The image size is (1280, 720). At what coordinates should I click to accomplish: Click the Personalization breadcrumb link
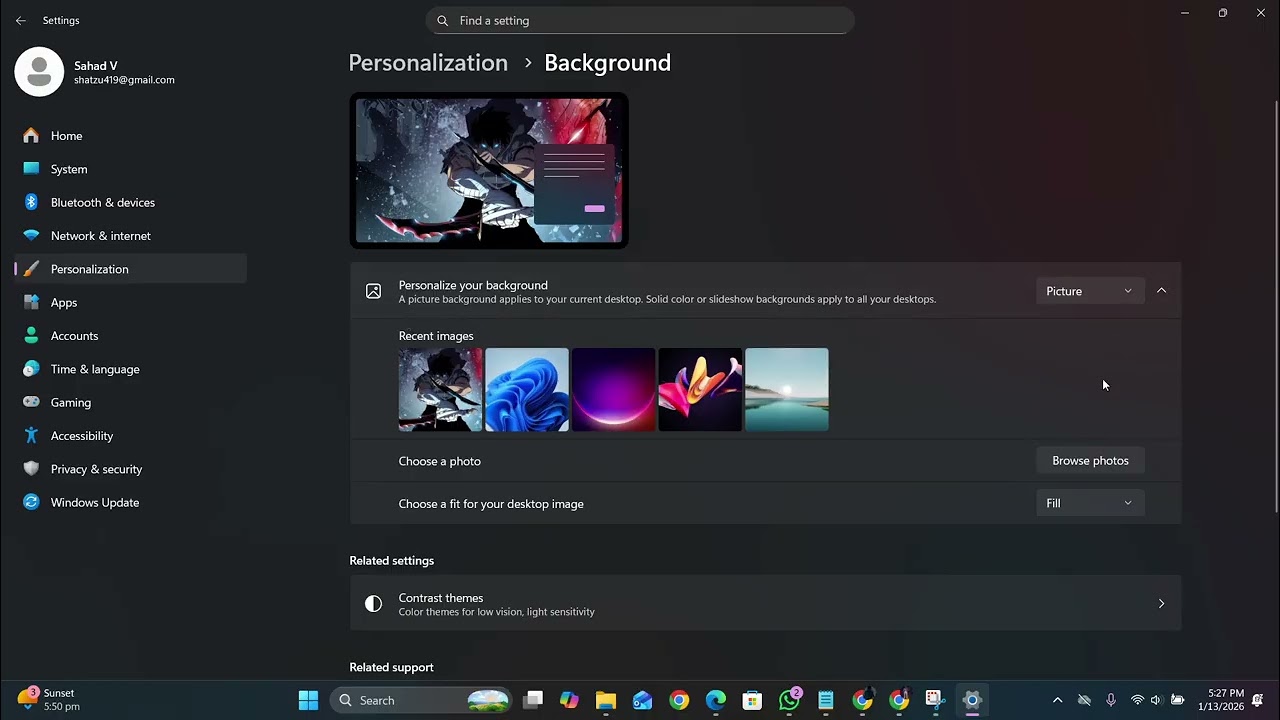coord(428,62)
